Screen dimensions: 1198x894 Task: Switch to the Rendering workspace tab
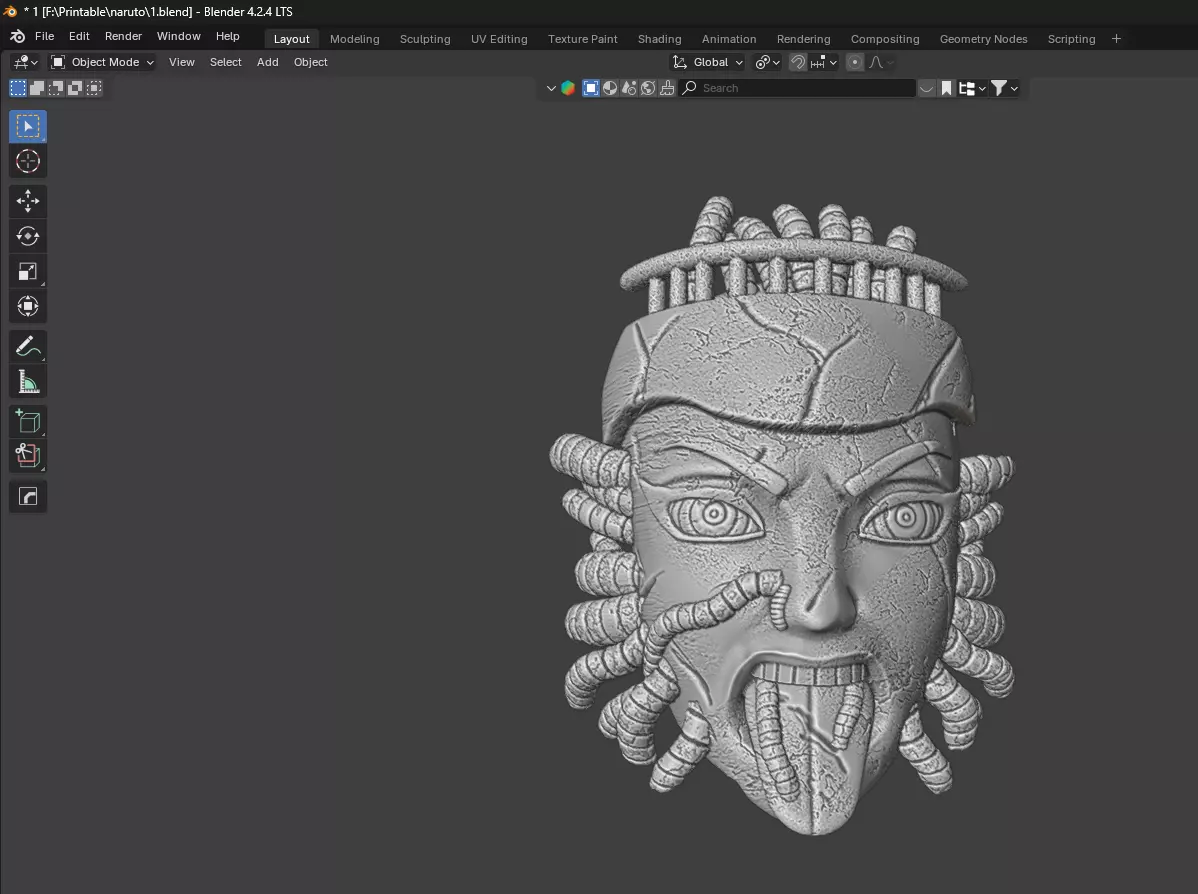[x=803, y=39]
